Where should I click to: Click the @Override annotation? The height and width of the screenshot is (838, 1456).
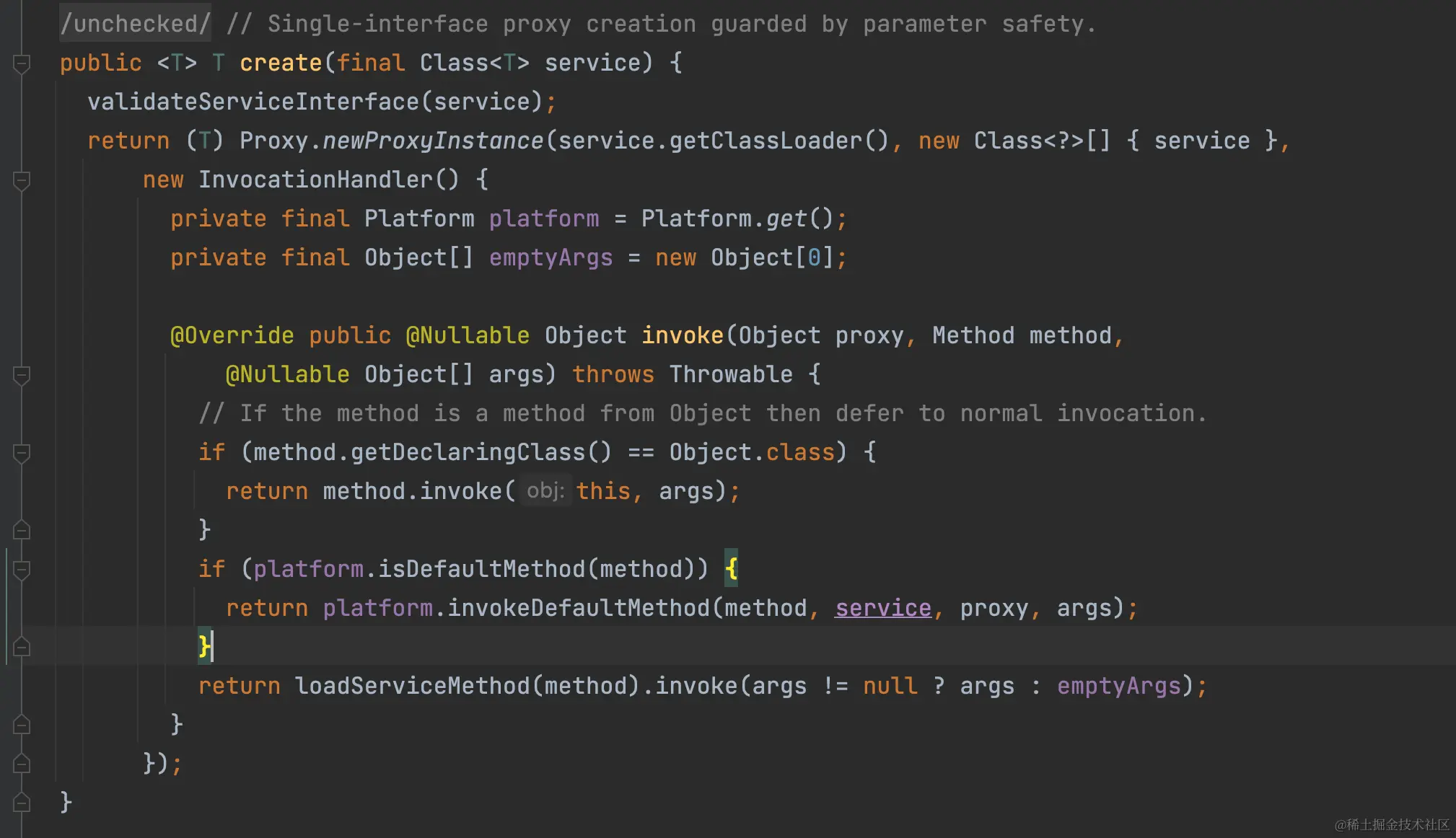click(x=232, y=335)
